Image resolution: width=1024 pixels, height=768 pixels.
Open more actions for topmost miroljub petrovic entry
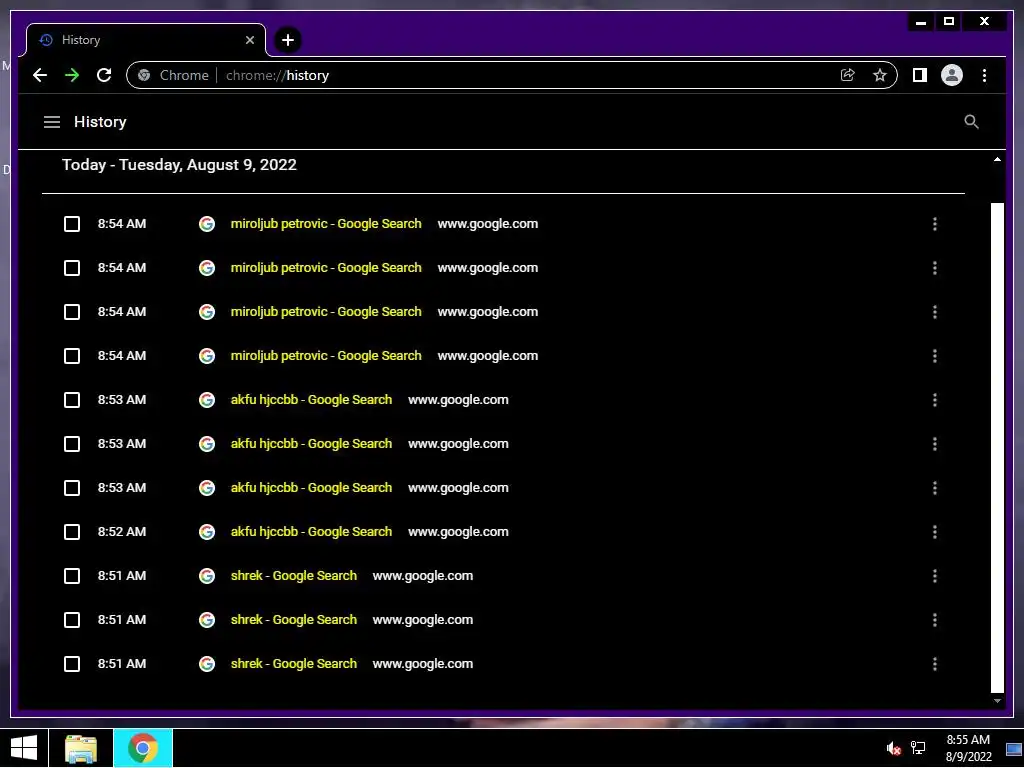coord(935,224)
